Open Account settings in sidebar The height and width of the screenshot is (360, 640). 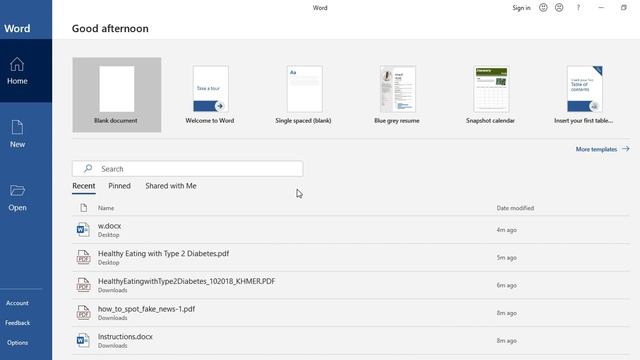point(17,303)
